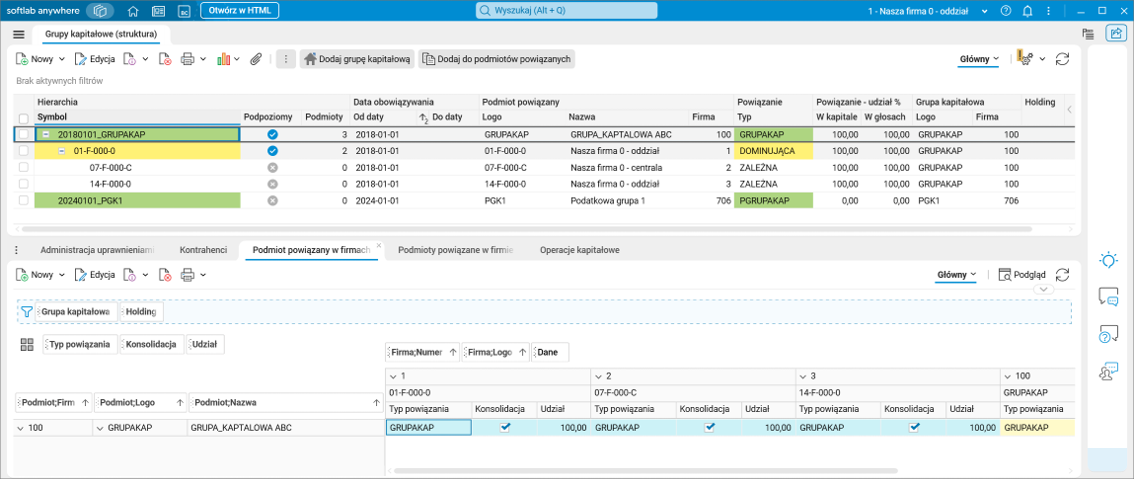
Task: Switch to the Kontrahenci tab
Action: (203, 249)
